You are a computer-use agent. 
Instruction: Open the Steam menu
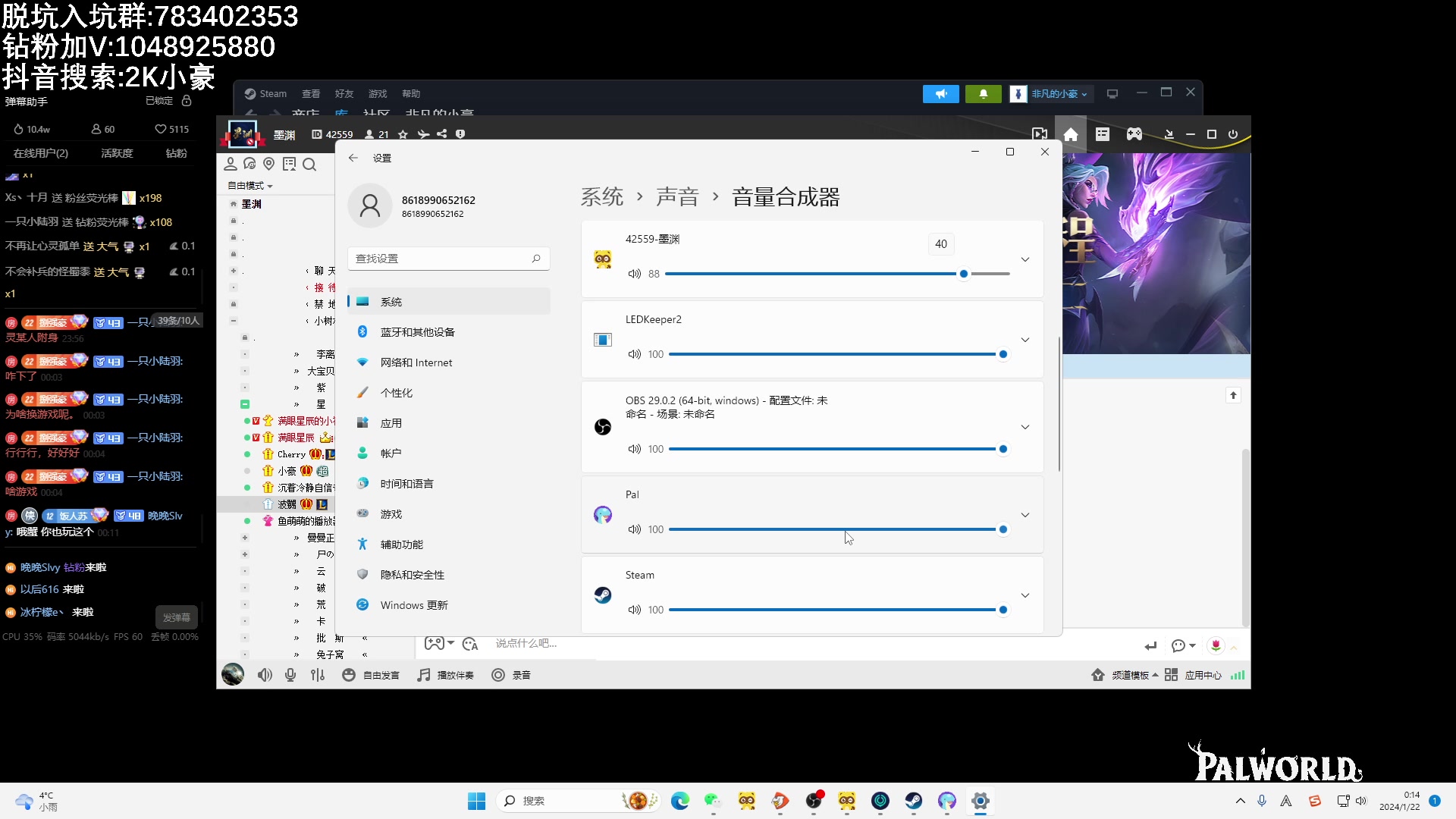coord(265,94)
